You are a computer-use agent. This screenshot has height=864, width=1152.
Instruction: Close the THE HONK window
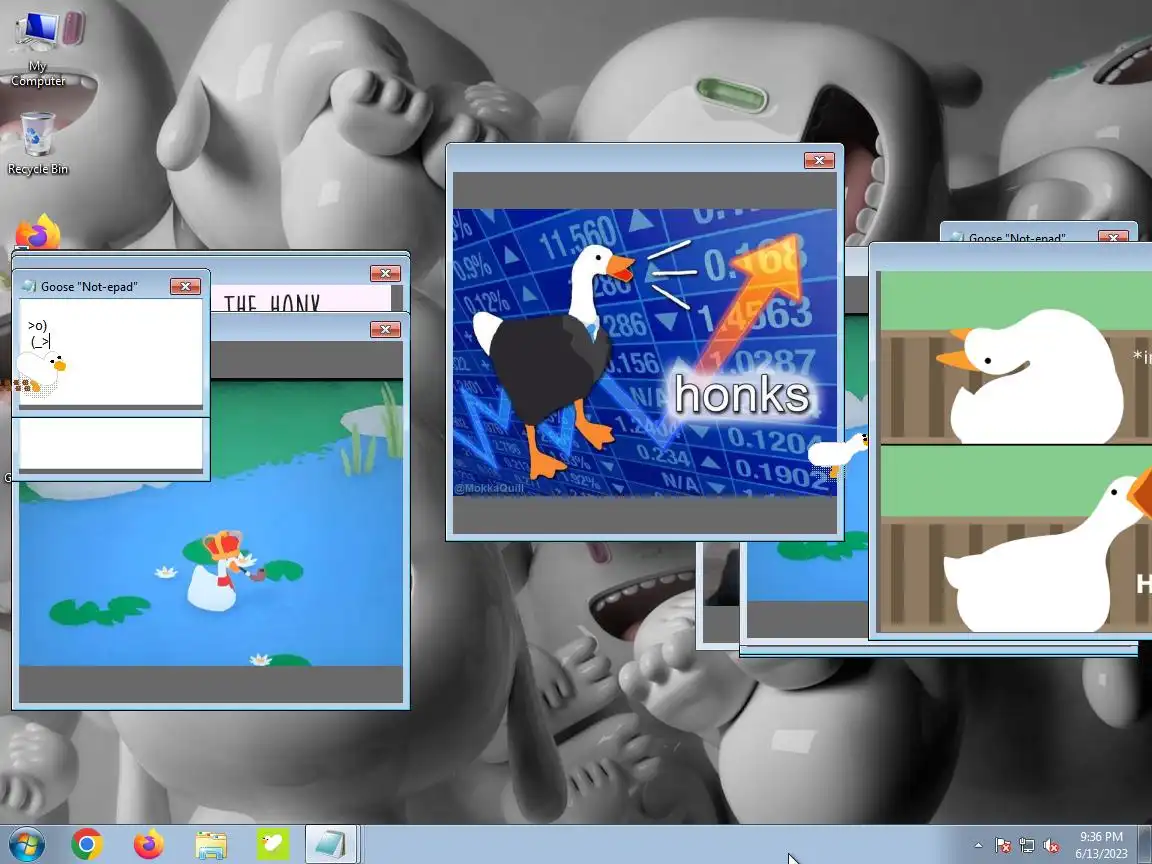385,273
